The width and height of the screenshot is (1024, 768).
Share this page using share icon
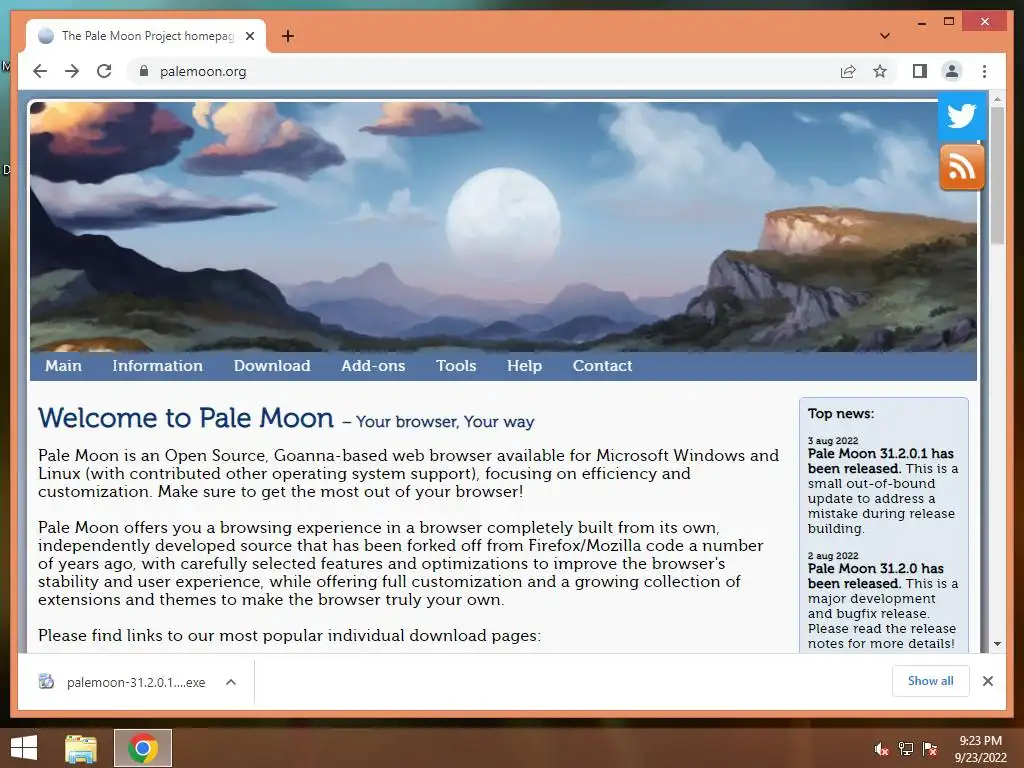point(848,71)
